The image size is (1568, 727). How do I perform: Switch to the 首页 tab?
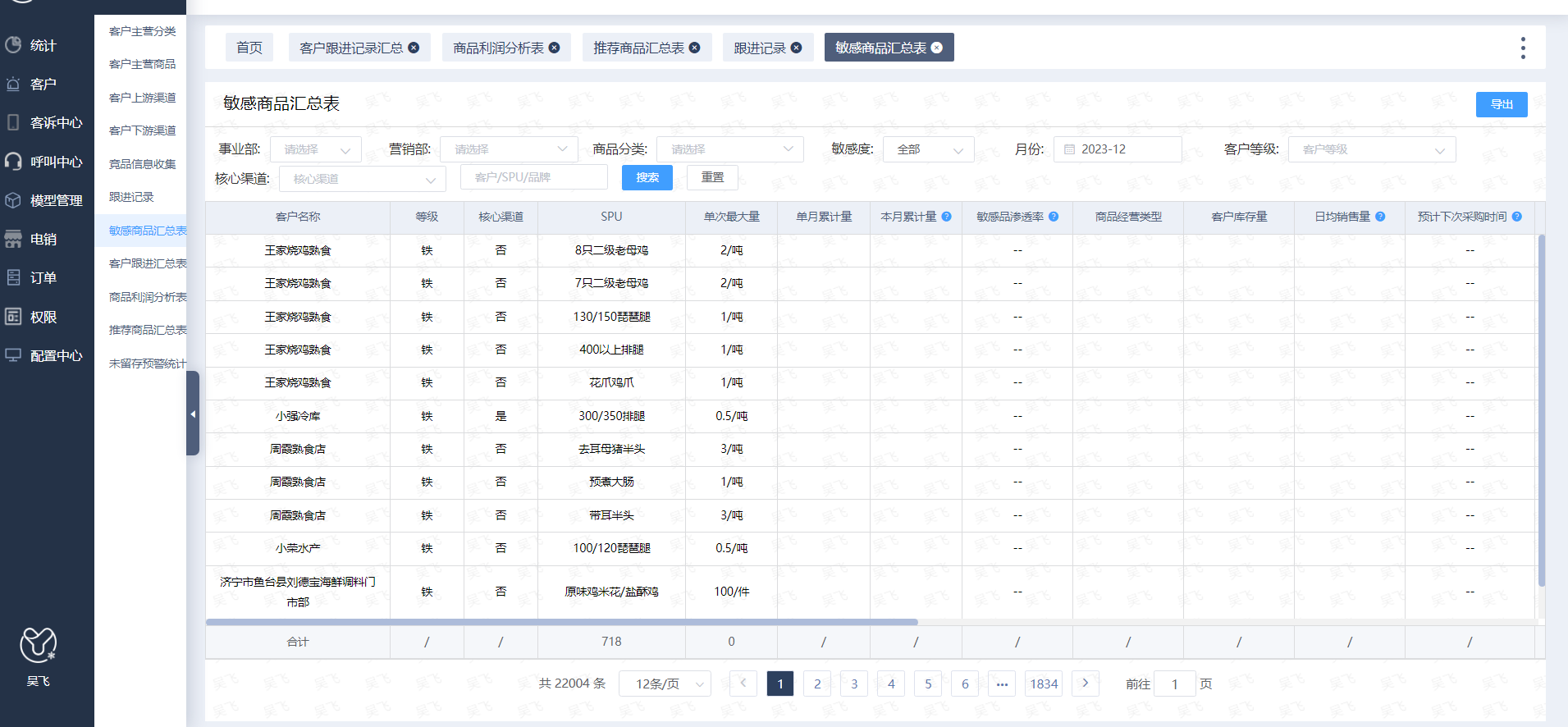click(x=249, y=48)
